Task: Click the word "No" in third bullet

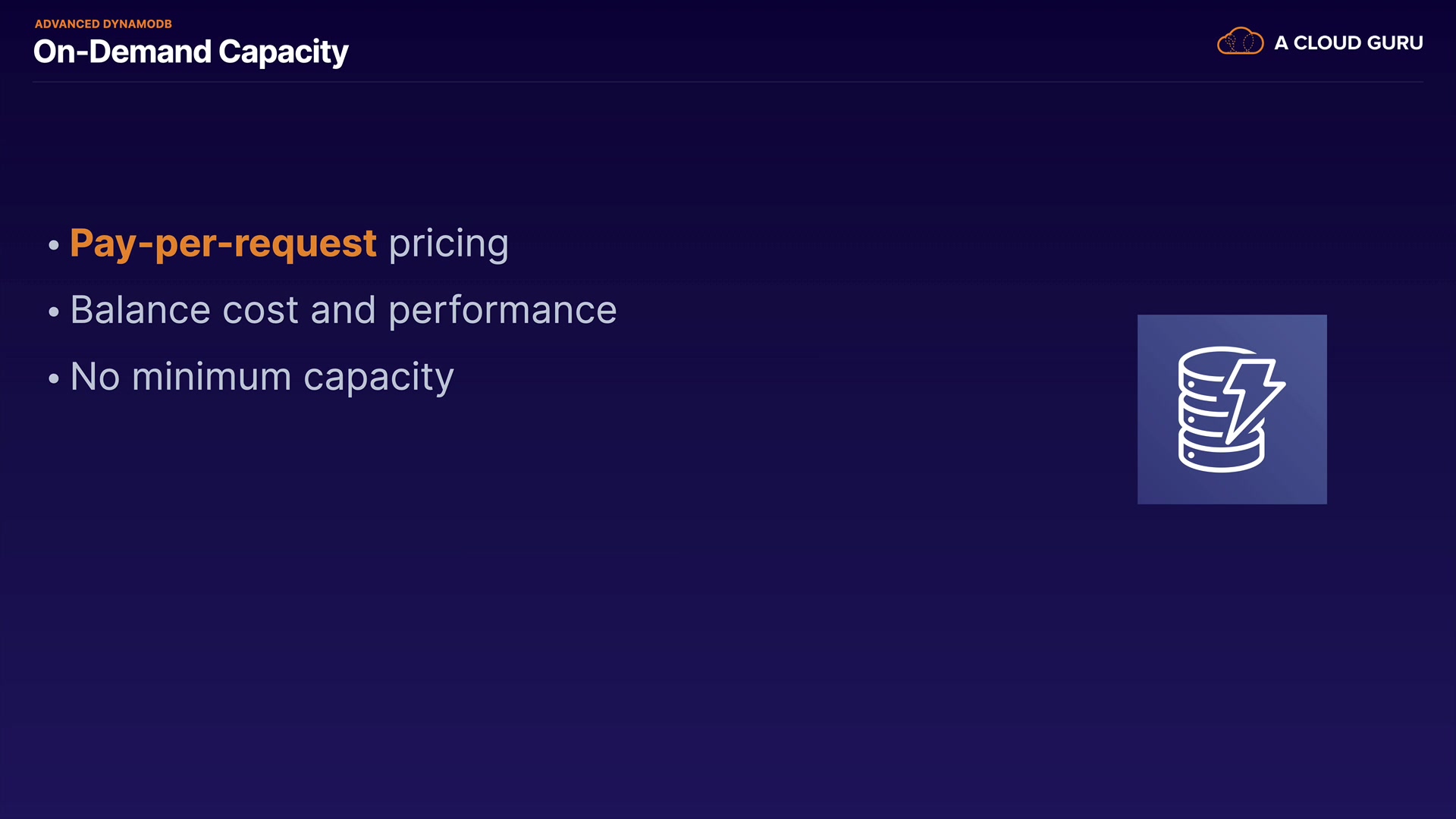Action: pos(95,377)
